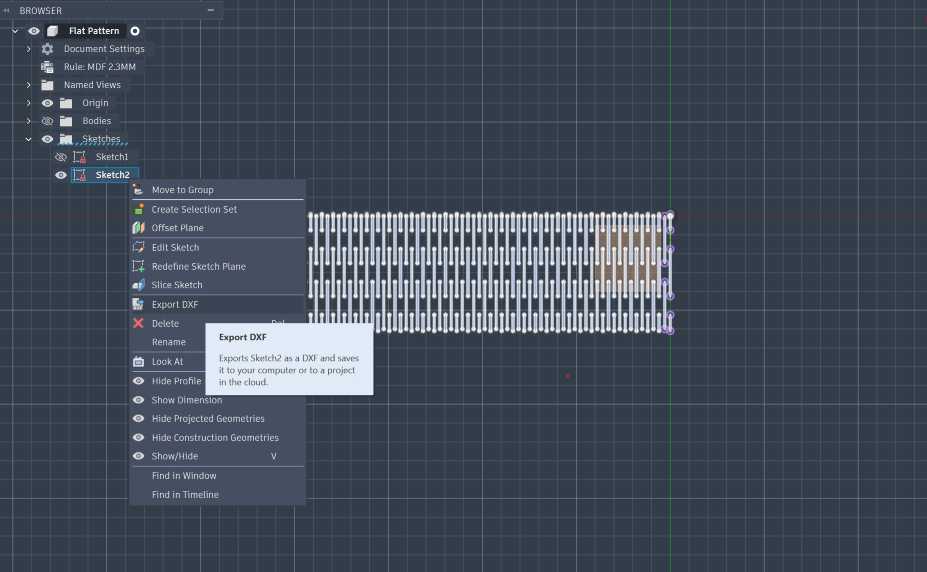Image resolution: width=927 pixels, height=572 pixels.
Task: Collapse the Browser panel with minus button
Action: pos(210,10)
